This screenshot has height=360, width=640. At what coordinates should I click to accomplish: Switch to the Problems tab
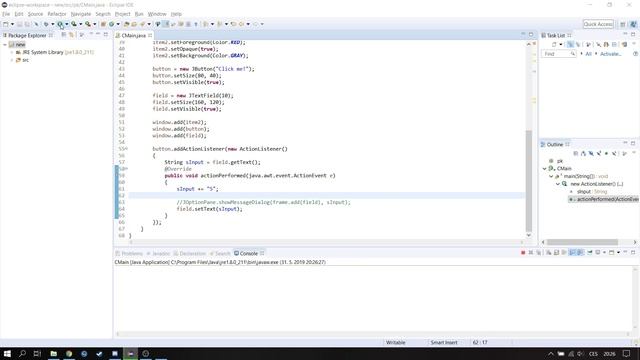click(x=129, y=253)
